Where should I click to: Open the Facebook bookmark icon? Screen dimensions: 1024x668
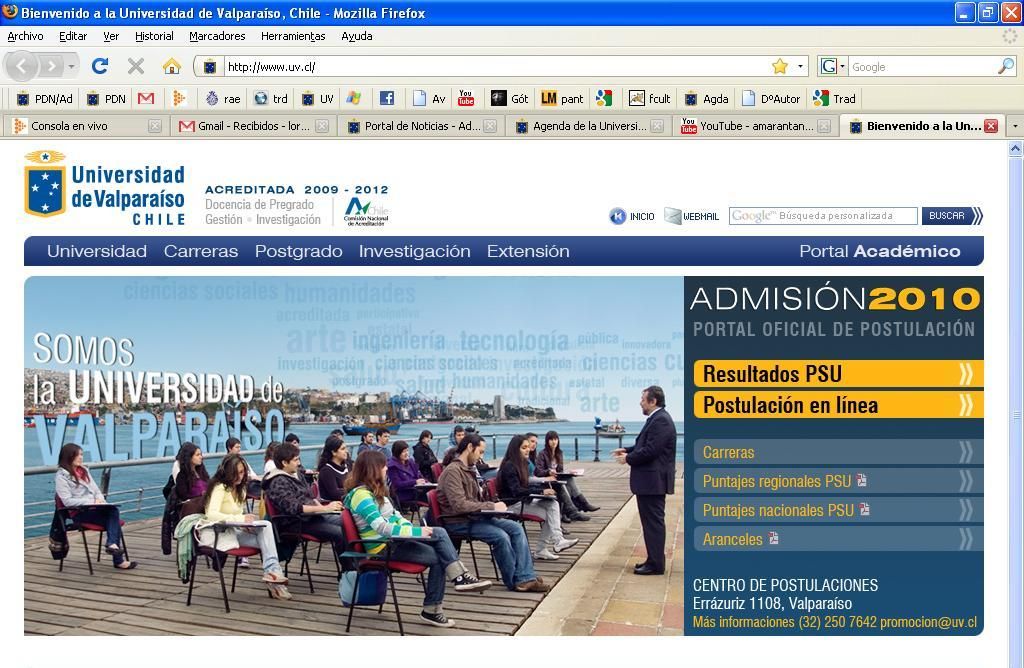tap(387, 98)
